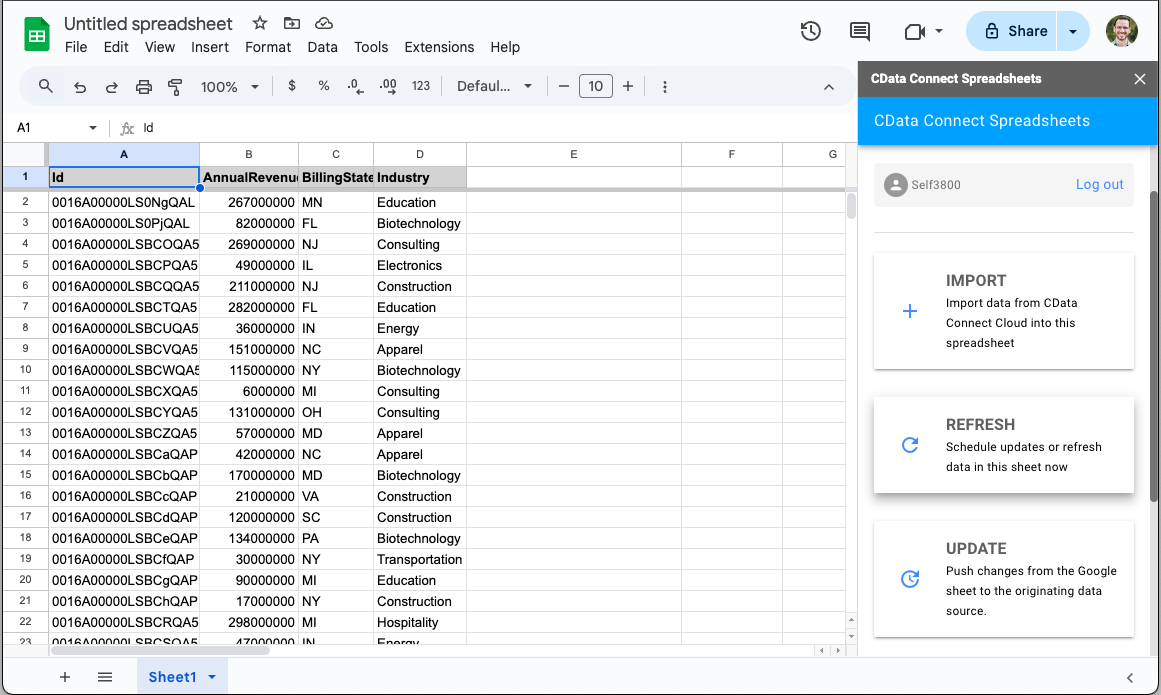Image resolution: width=1161 pixels, height=695 pixels.
Task: Click the REFRESH card button
Action: [1003, 445]
